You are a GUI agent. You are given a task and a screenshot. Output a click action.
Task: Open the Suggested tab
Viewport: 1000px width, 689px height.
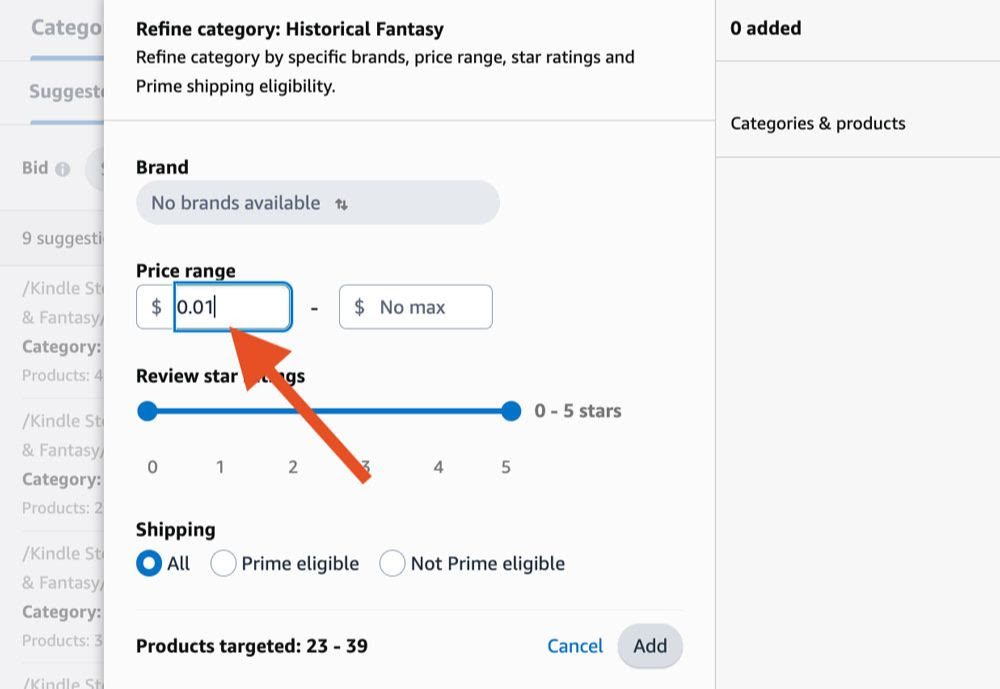point(67,92)
